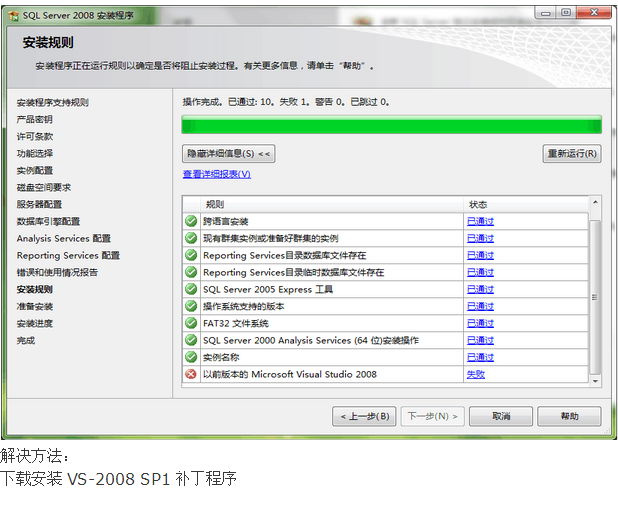The image size is (618, 510).
Task: Click check icon beside Reporting Services目录数据库文件存在
Action: (x=191, y=255)
